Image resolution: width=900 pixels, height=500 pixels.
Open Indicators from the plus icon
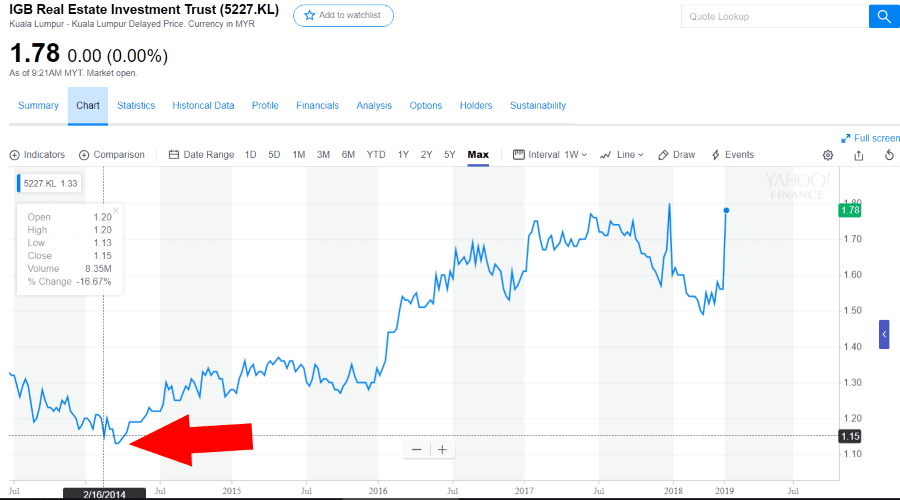(37, 155)
